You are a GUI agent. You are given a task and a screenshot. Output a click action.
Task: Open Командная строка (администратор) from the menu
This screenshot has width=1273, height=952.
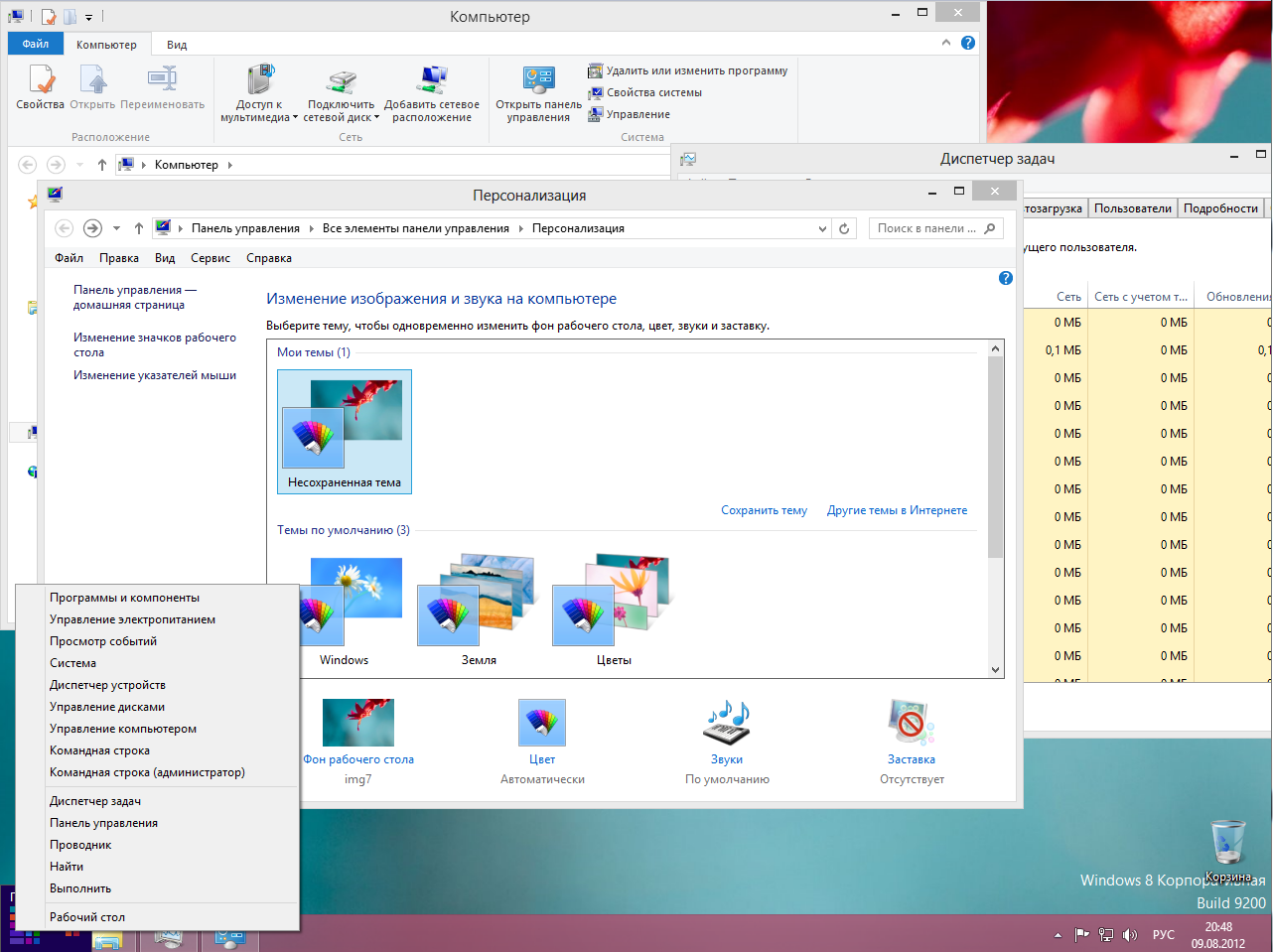[158, 772]
